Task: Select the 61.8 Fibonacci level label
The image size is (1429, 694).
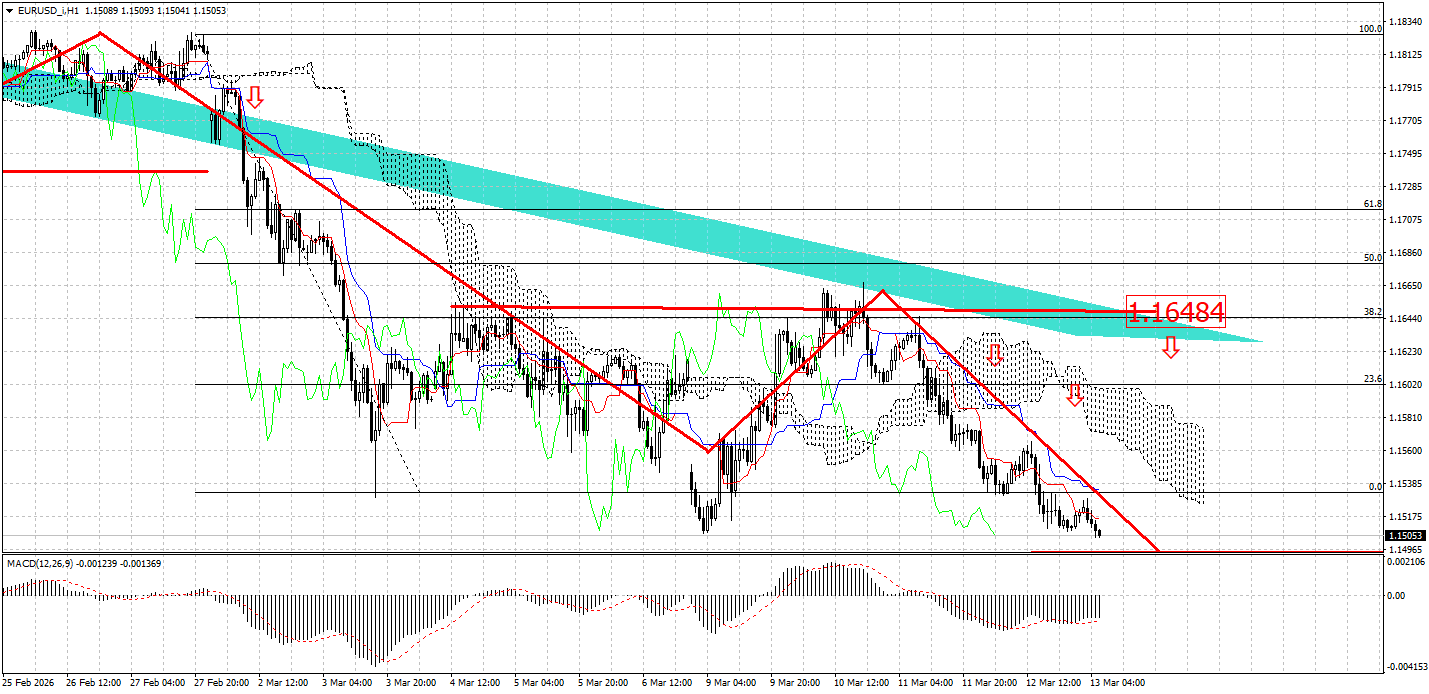Action: point(1373,204)
